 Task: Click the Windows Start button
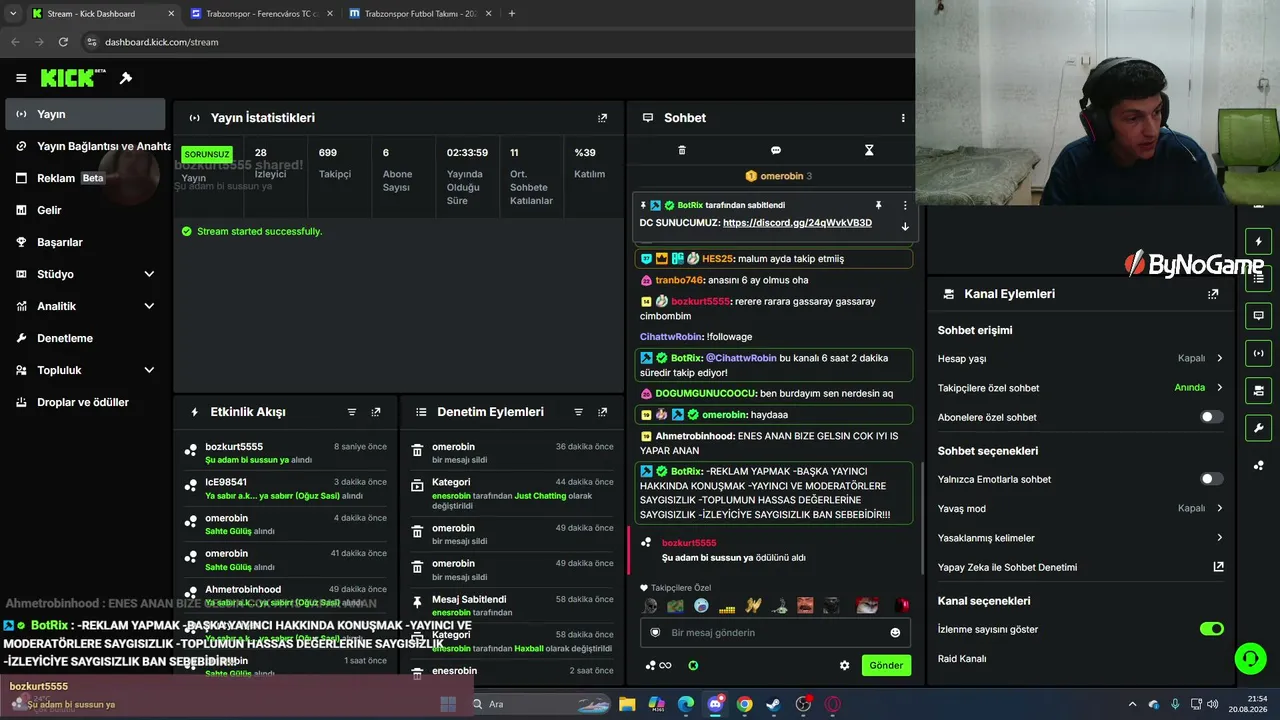coord(448,704)
